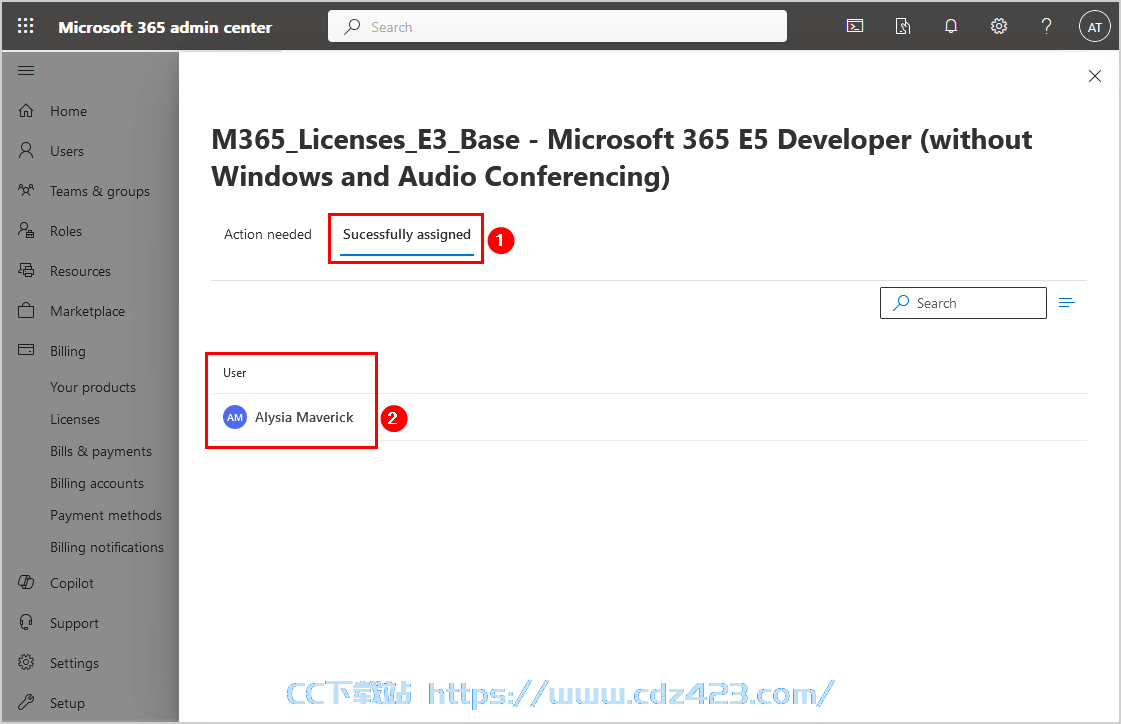This screenshot has height=724, width=1121.
Task: Open Billing accounts page
Action: [97, 483]
